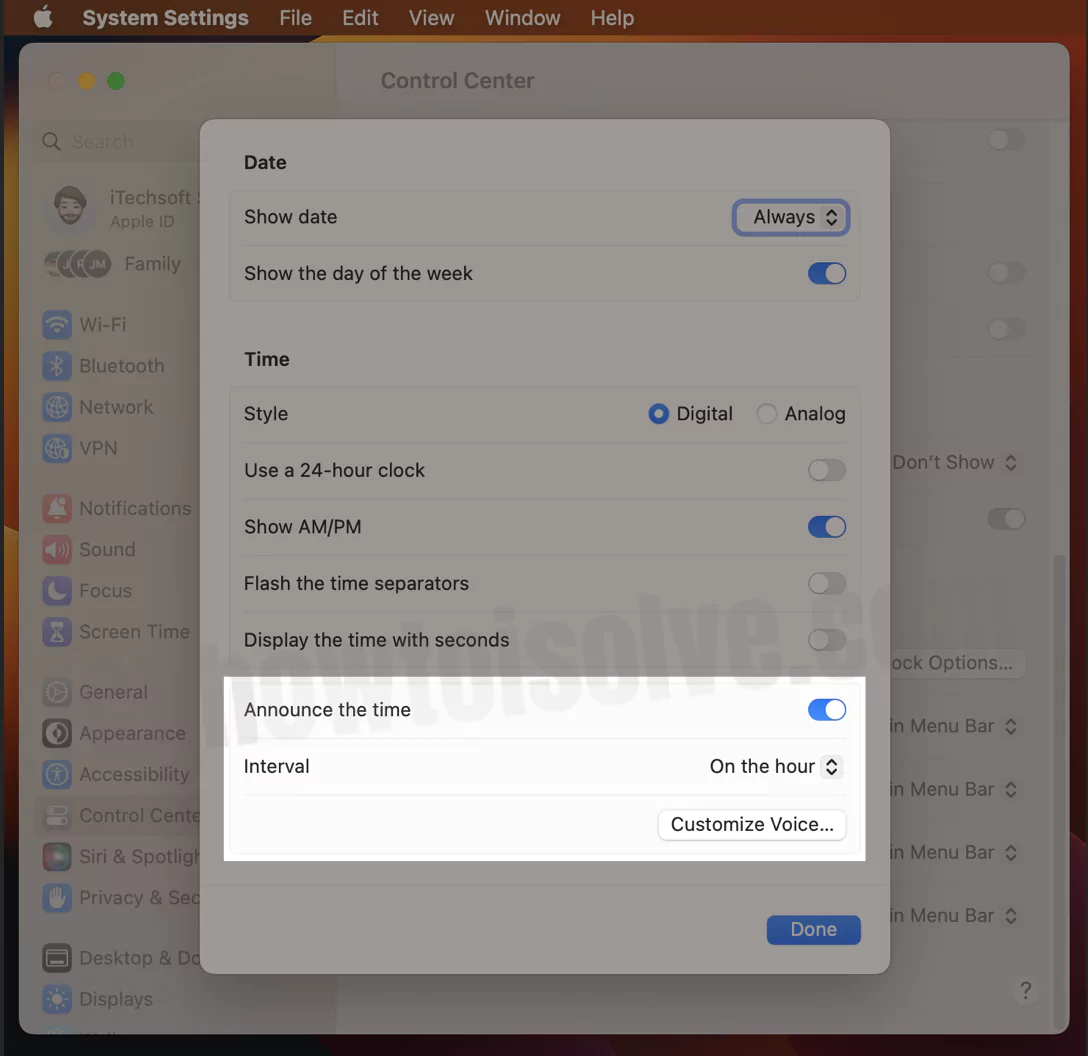Turn off Show AM/PM

[x=826, y=527]
